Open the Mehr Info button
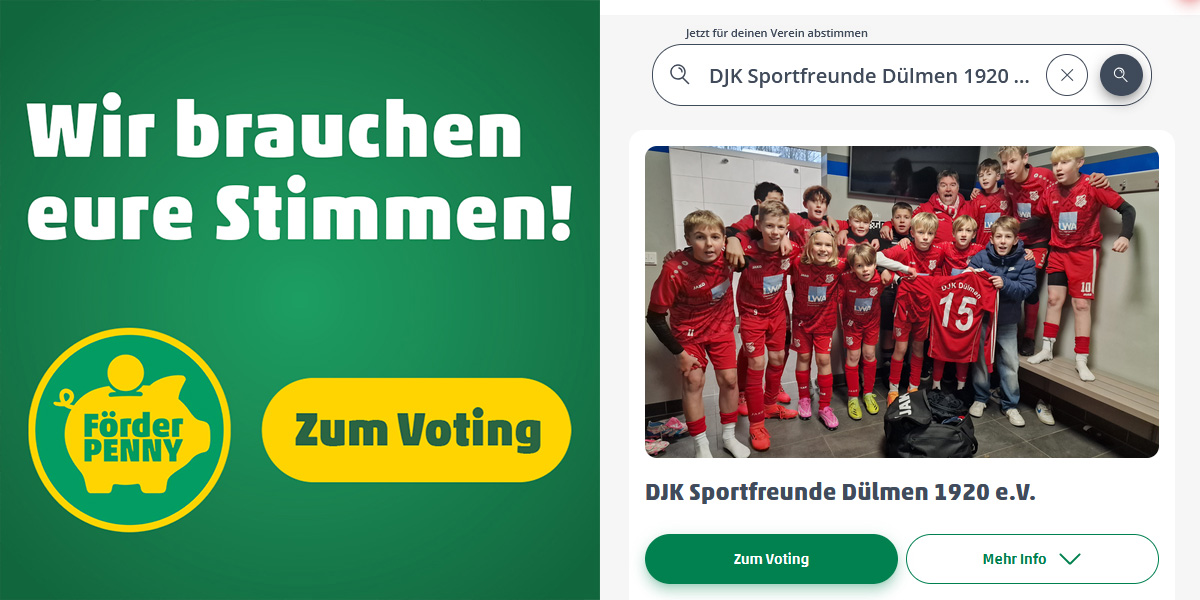 tap(1032, 559)
